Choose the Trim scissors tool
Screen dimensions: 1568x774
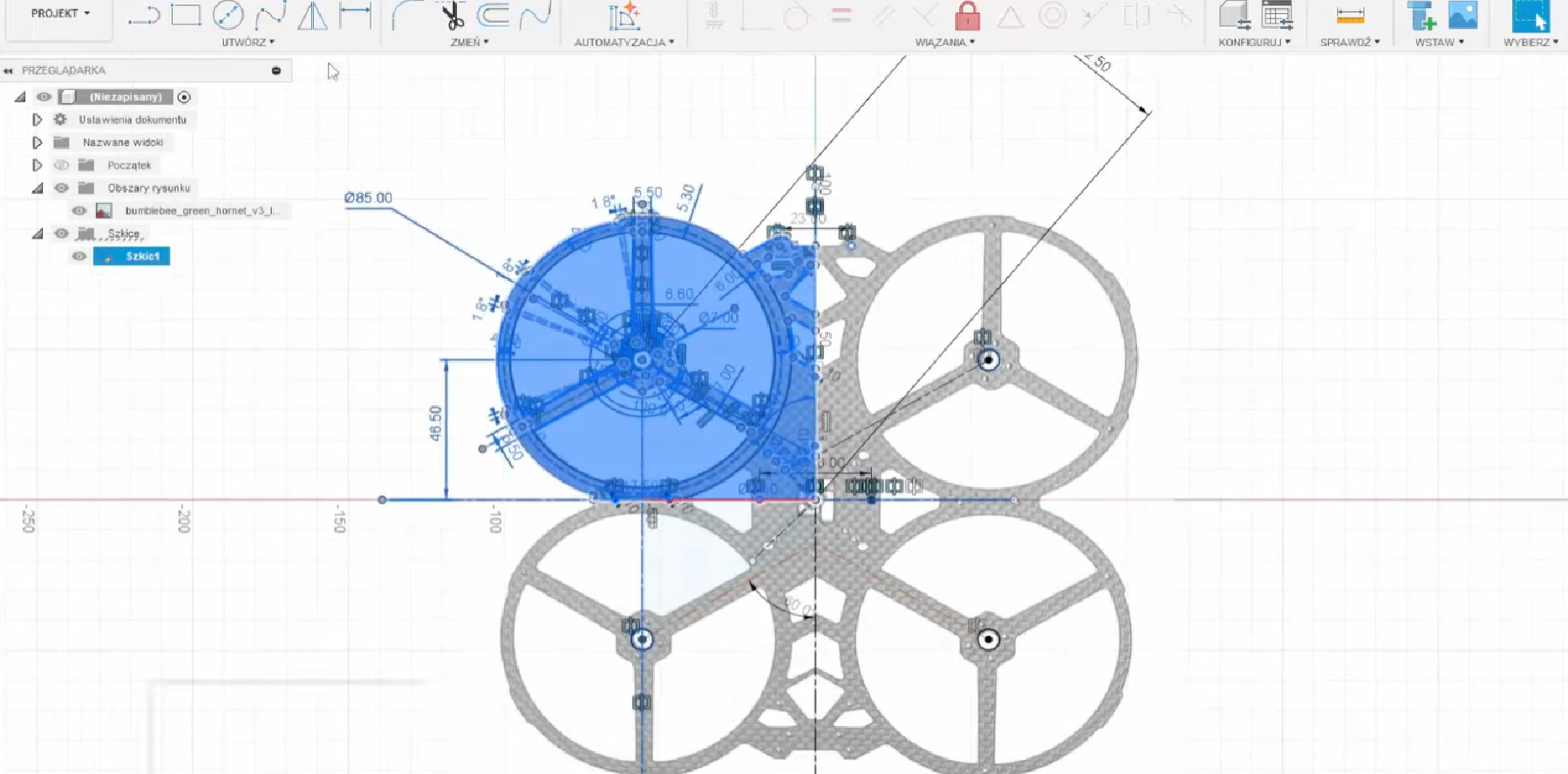coord(452,16)
